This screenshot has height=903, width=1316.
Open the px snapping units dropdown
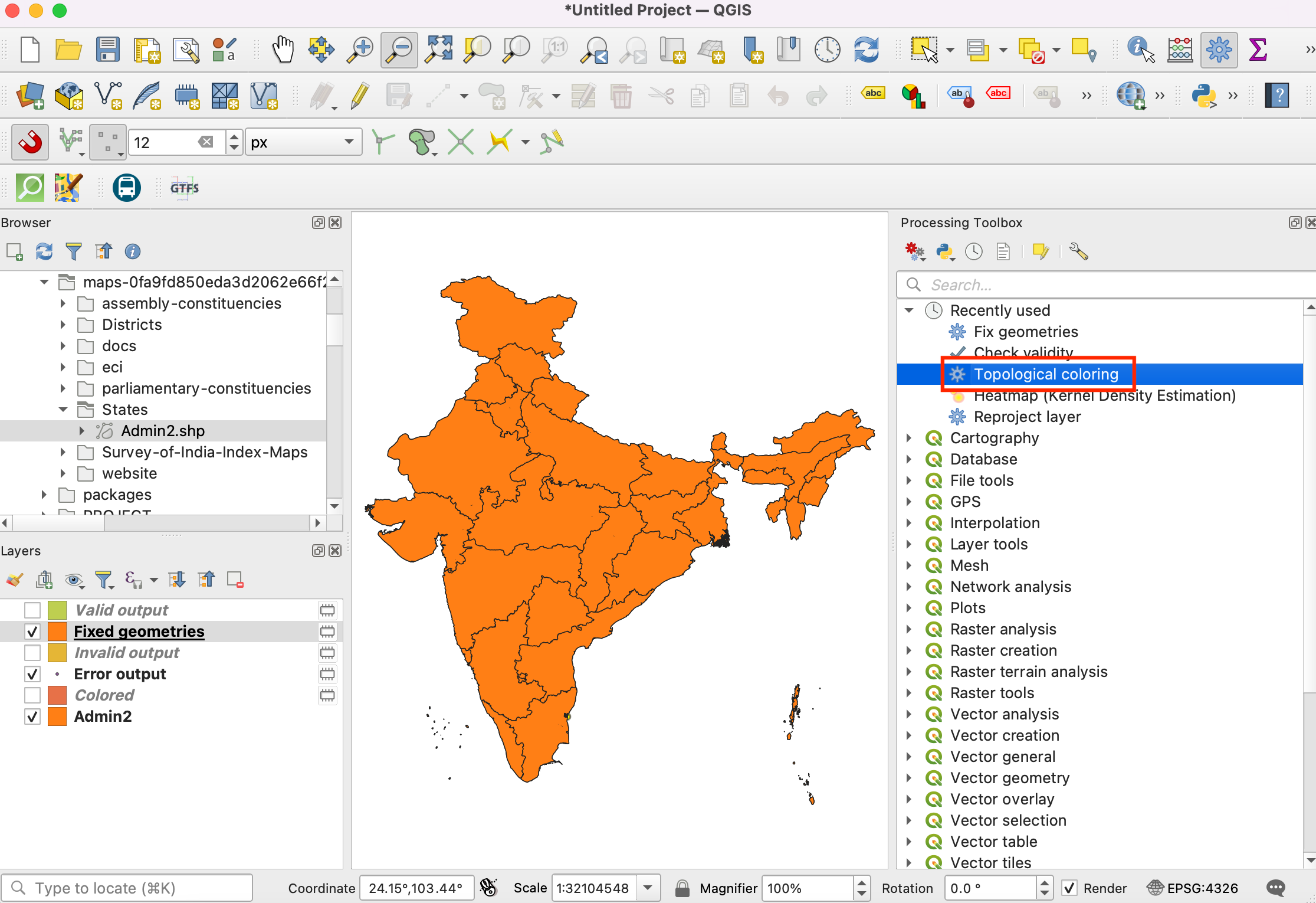coord(303,142)
